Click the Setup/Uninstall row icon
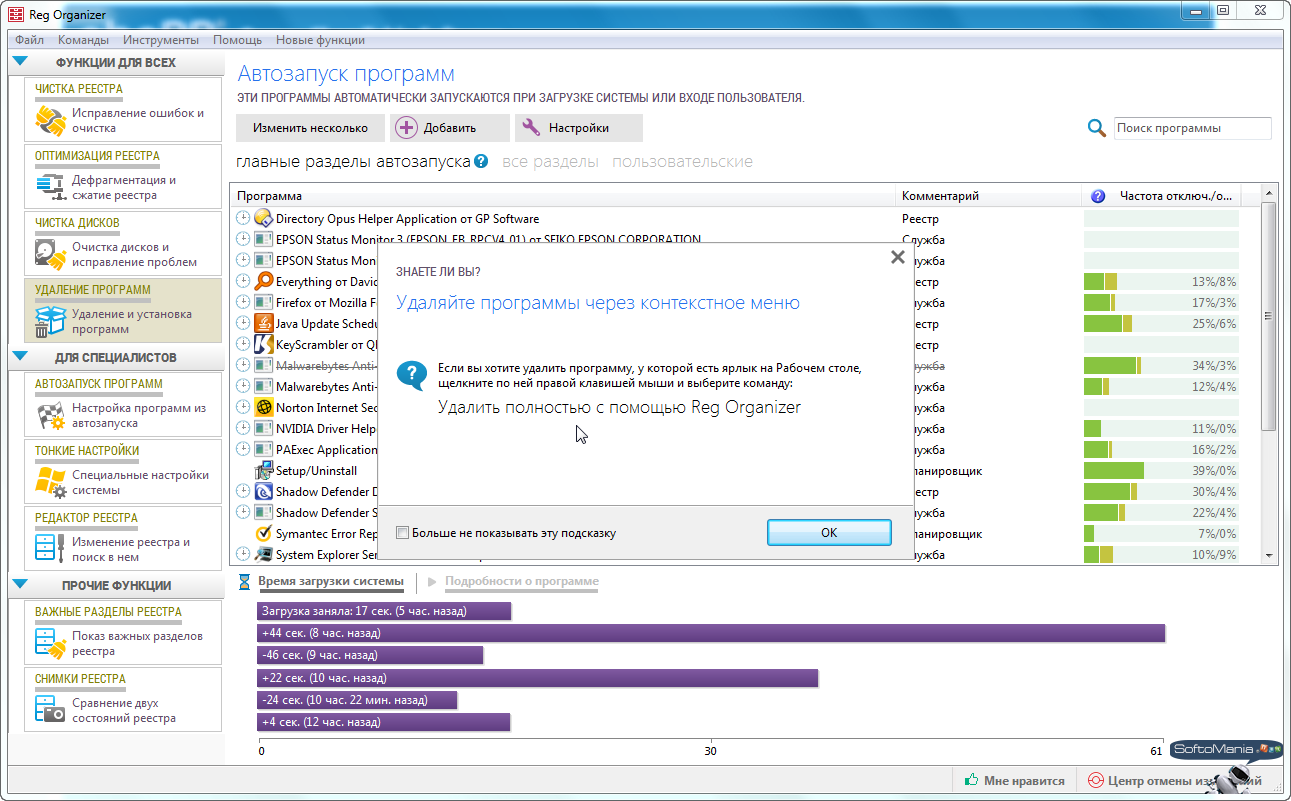The width and height of the screenshot is (1291, 801). pos(264,470)
